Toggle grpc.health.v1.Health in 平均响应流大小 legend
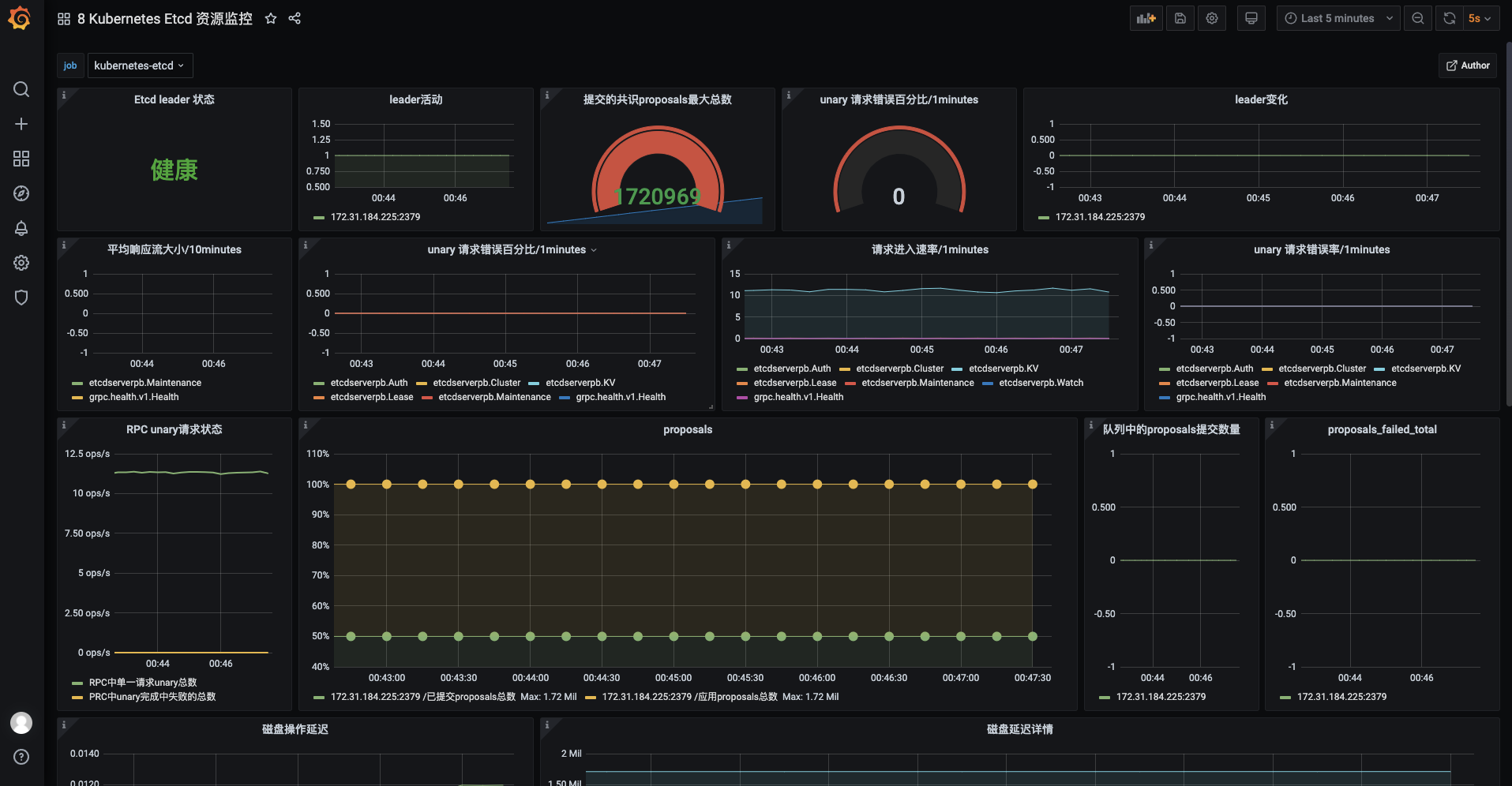This screenshot has width=1512, height=786. click(133, 397)
